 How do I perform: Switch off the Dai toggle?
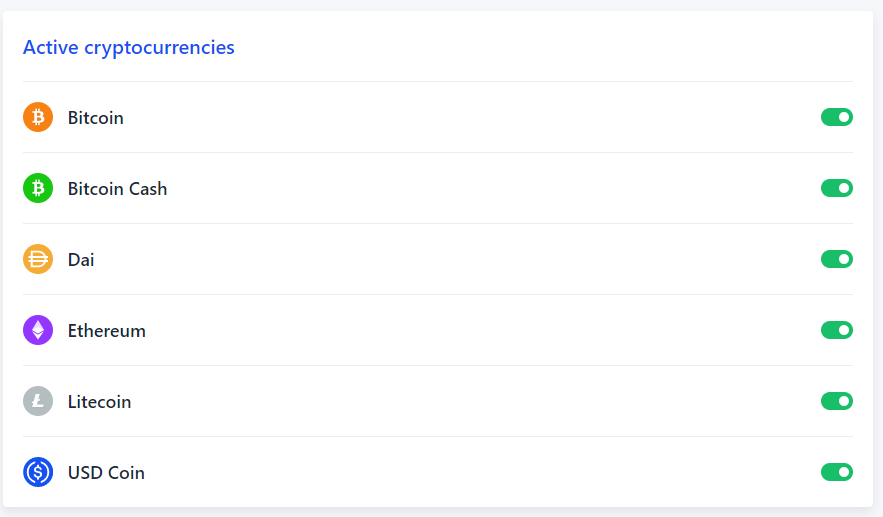point(837,259)
